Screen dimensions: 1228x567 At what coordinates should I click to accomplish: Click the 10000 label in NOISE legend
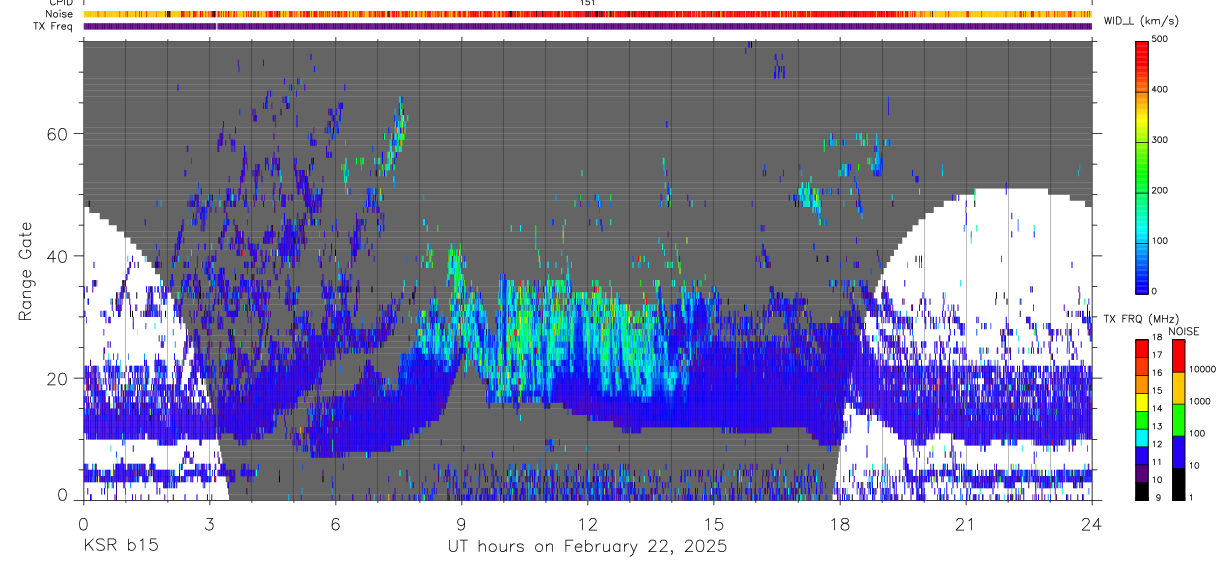pyautogui.click(x=1203, y=369)
